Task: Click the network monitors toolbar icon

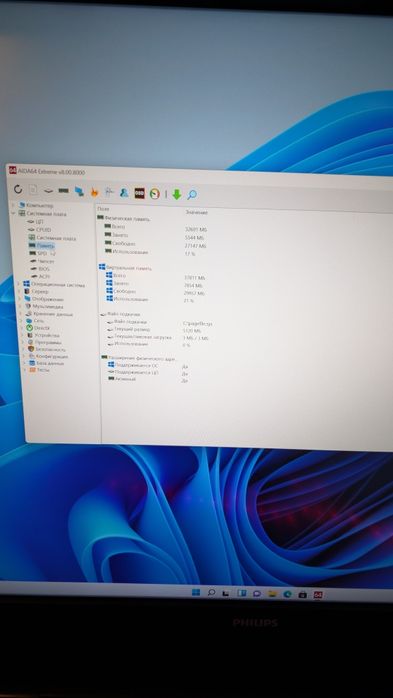Action: click(x=79, y=191)
